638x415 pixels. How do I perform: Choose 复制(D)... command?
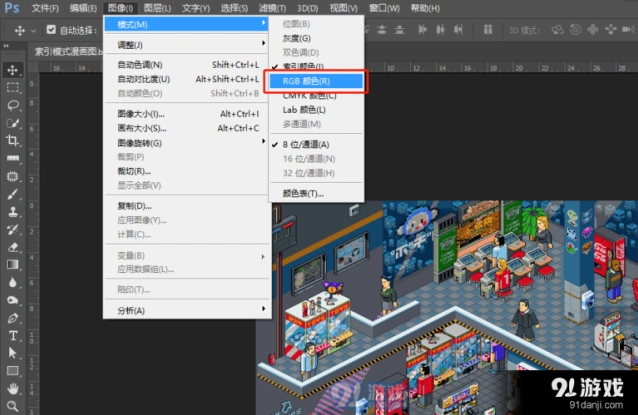(x=186, y=206)
